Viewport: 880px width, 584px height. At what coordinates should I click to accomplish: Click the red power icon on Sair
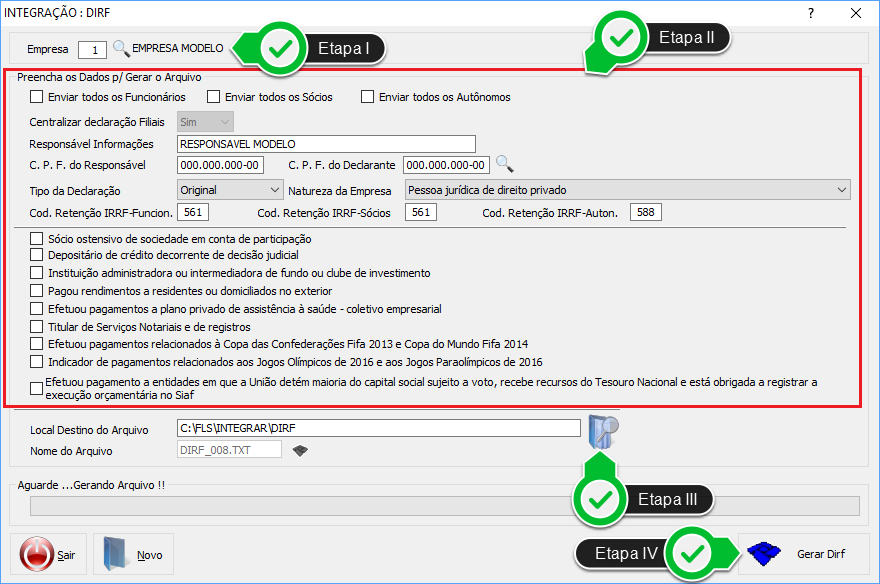point(37,554)
